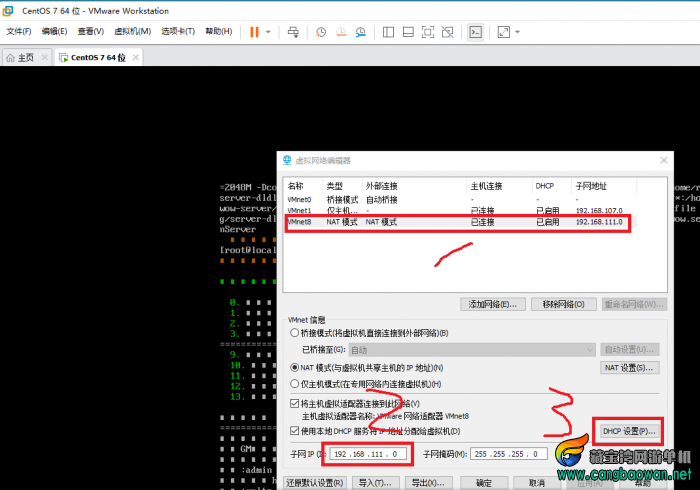Close the 虚拟网络编辑器 dialog
700x490 pixels.
664,160
